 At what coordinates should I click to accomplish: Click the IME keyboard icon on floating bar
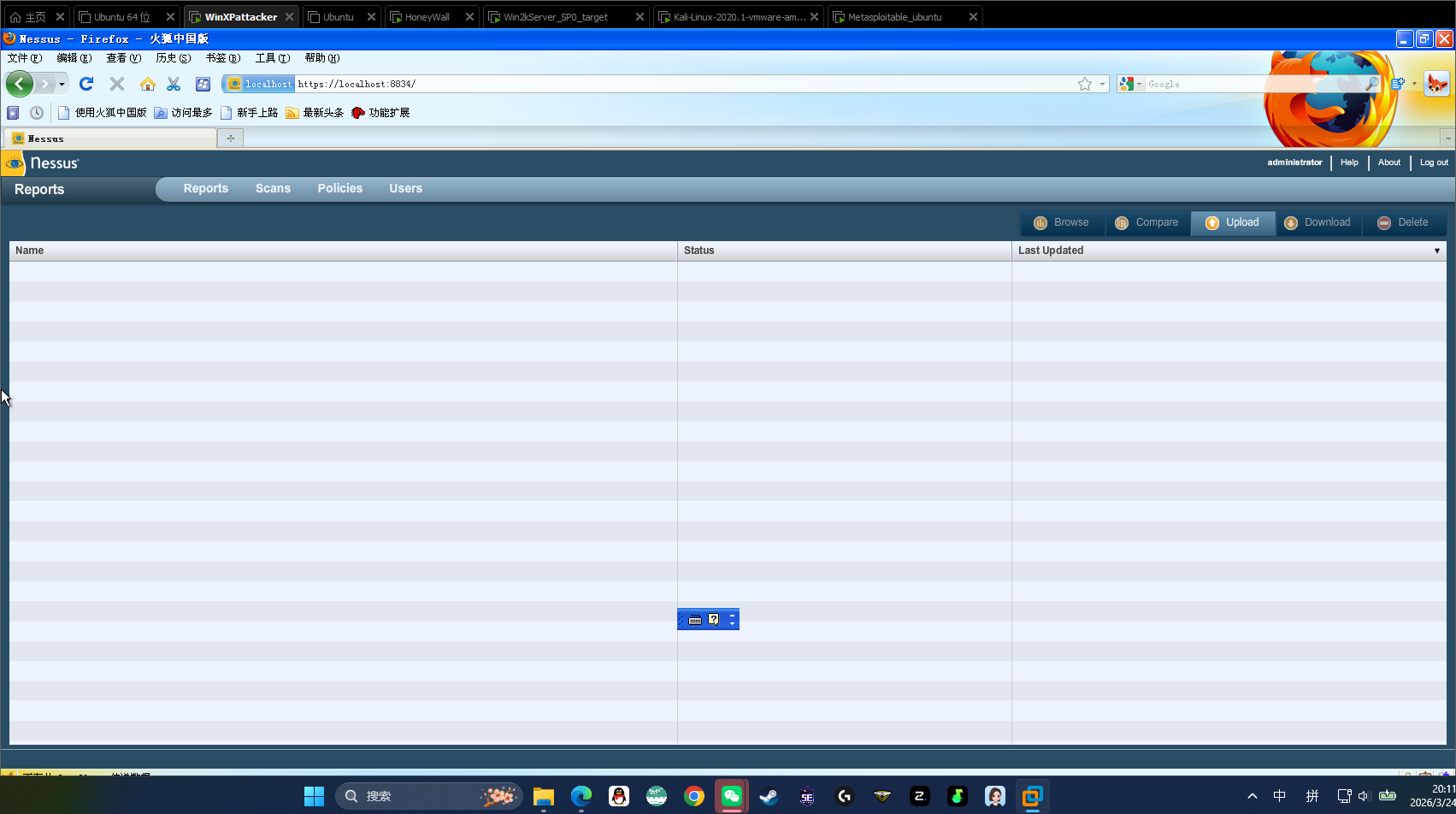(x=695, y=619)
